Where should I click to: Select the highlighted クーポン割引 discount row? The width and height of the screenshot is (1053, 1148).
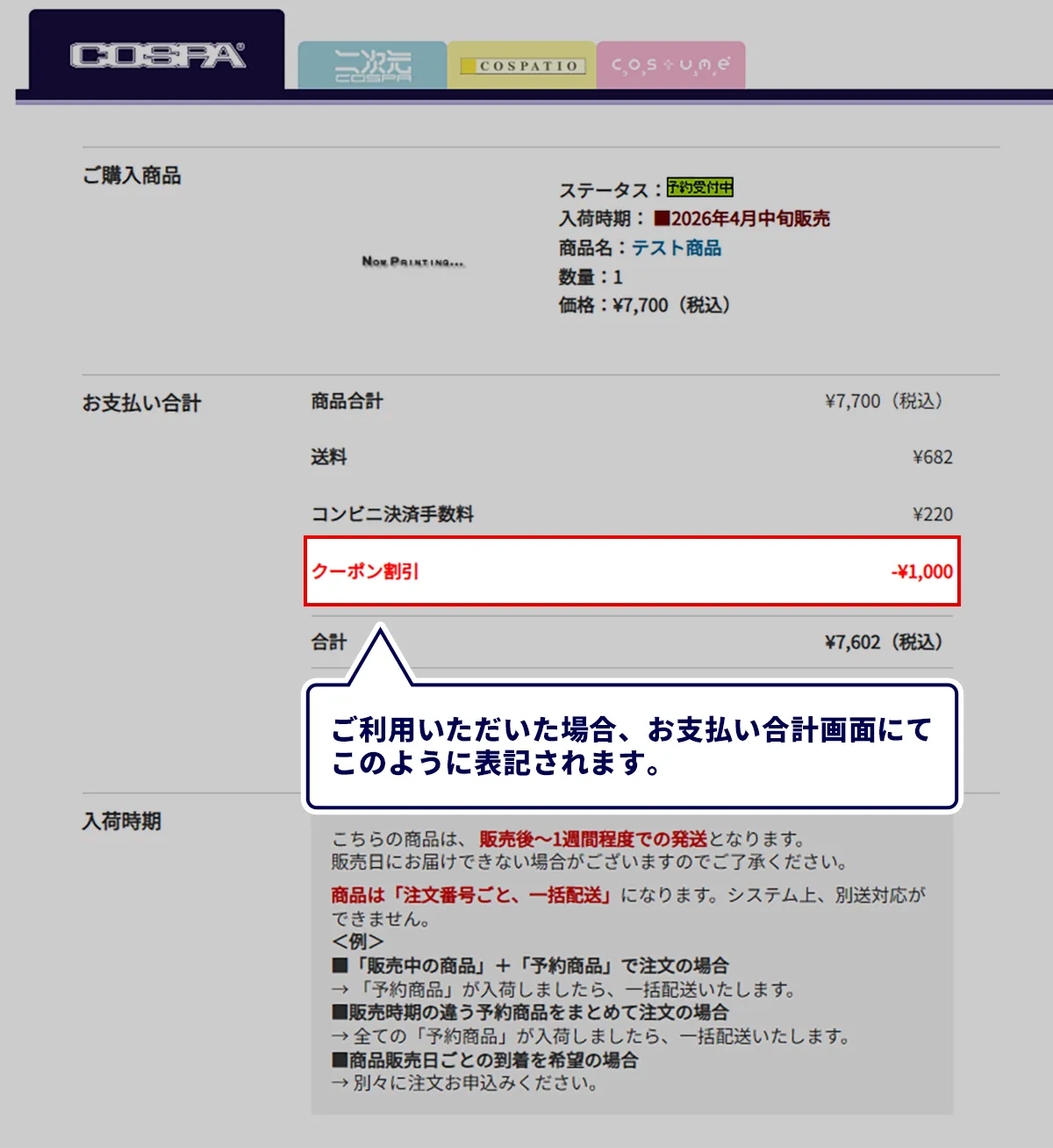point(632,570)
